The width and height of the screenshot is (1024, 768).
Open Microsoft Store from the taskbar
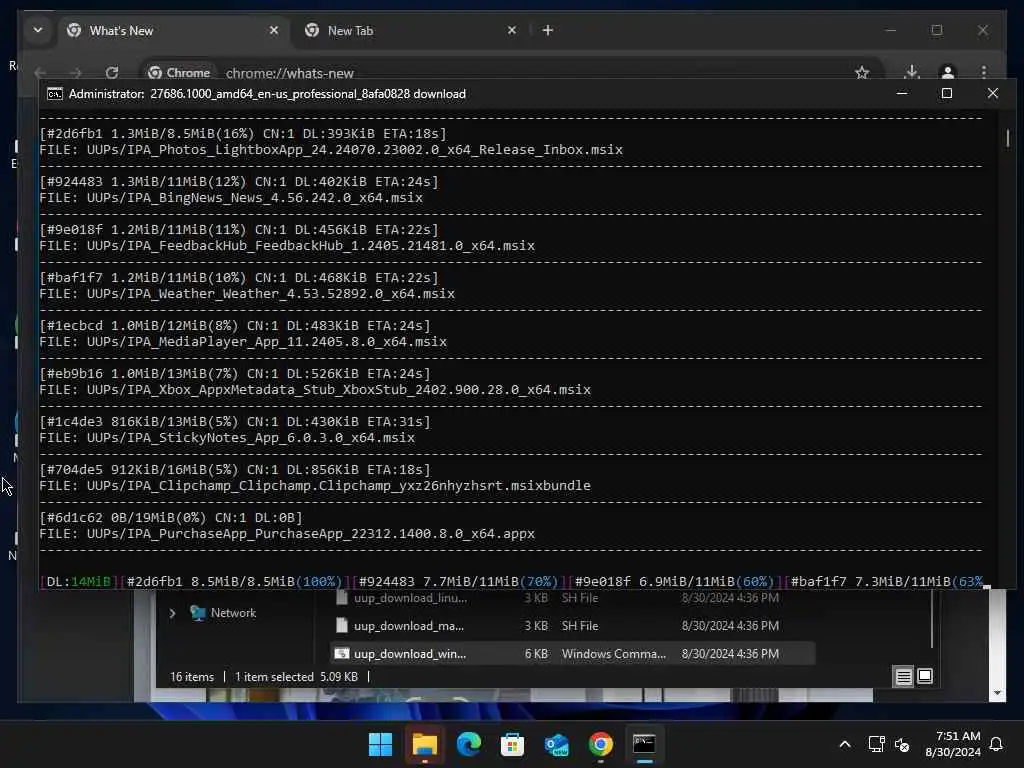[512, 744]
